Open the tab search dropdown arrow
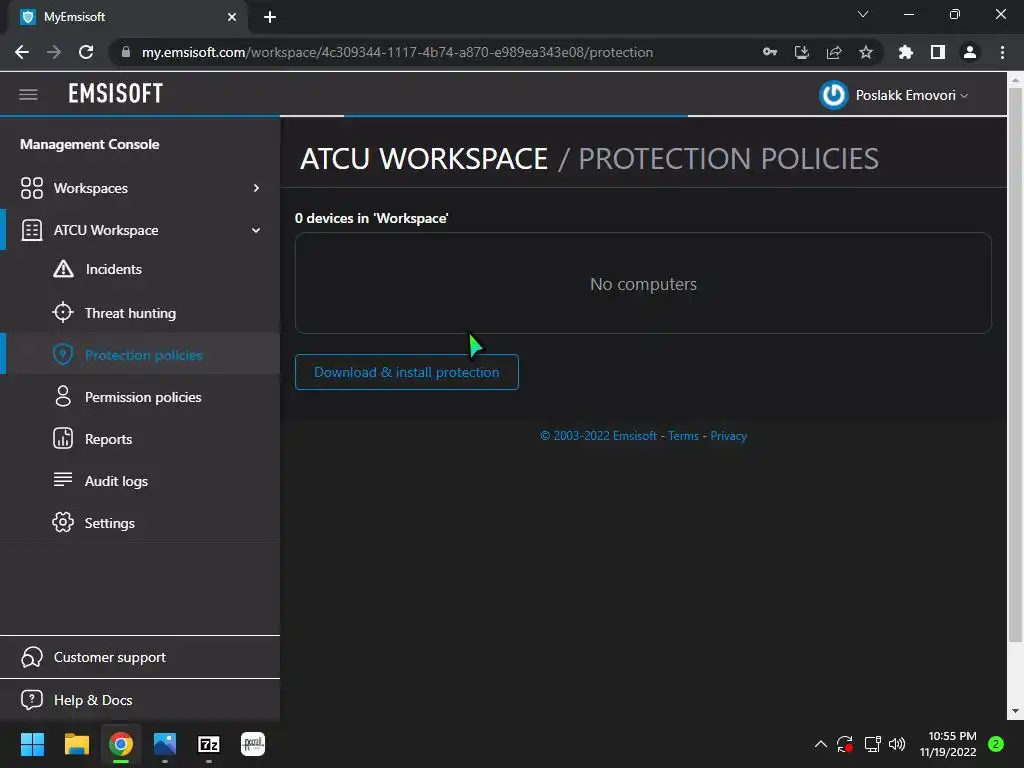The height and width of the screenshot is (768, 1024). click(x=863, y=14)
